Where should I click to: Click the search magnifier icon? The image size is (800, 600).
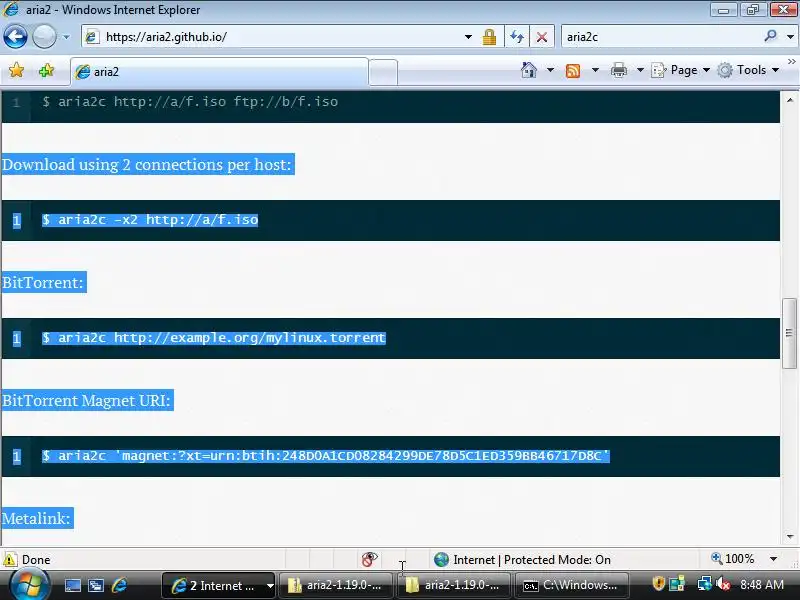(x=770, y=36)
